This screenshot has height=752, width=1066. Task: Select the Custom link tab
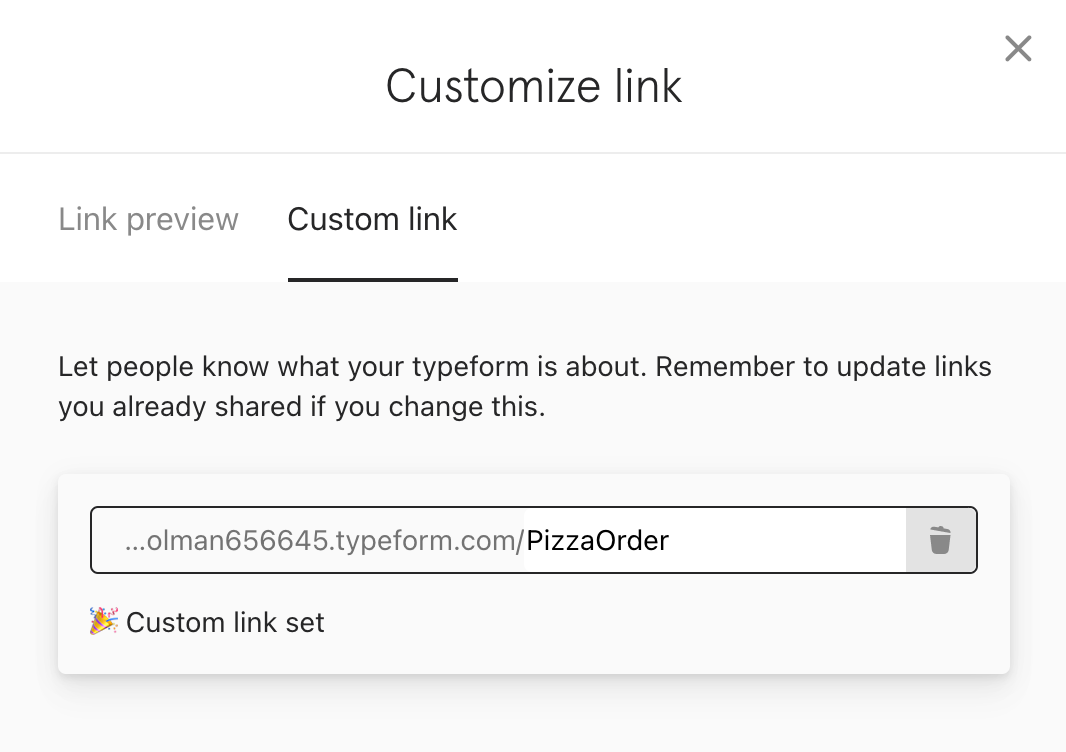point(373,219)
